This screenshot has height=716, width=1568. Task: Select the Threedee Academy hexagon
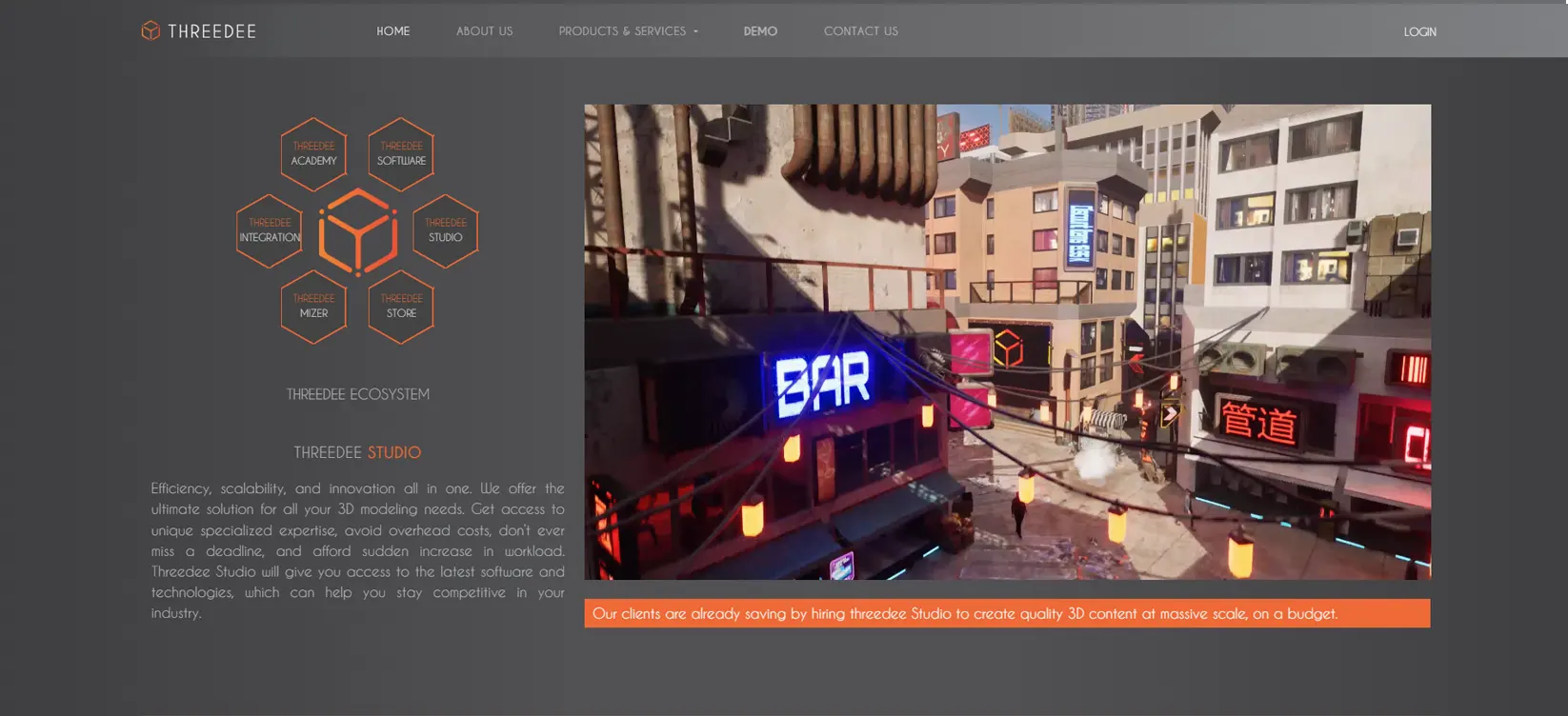(x=313, y=154)
